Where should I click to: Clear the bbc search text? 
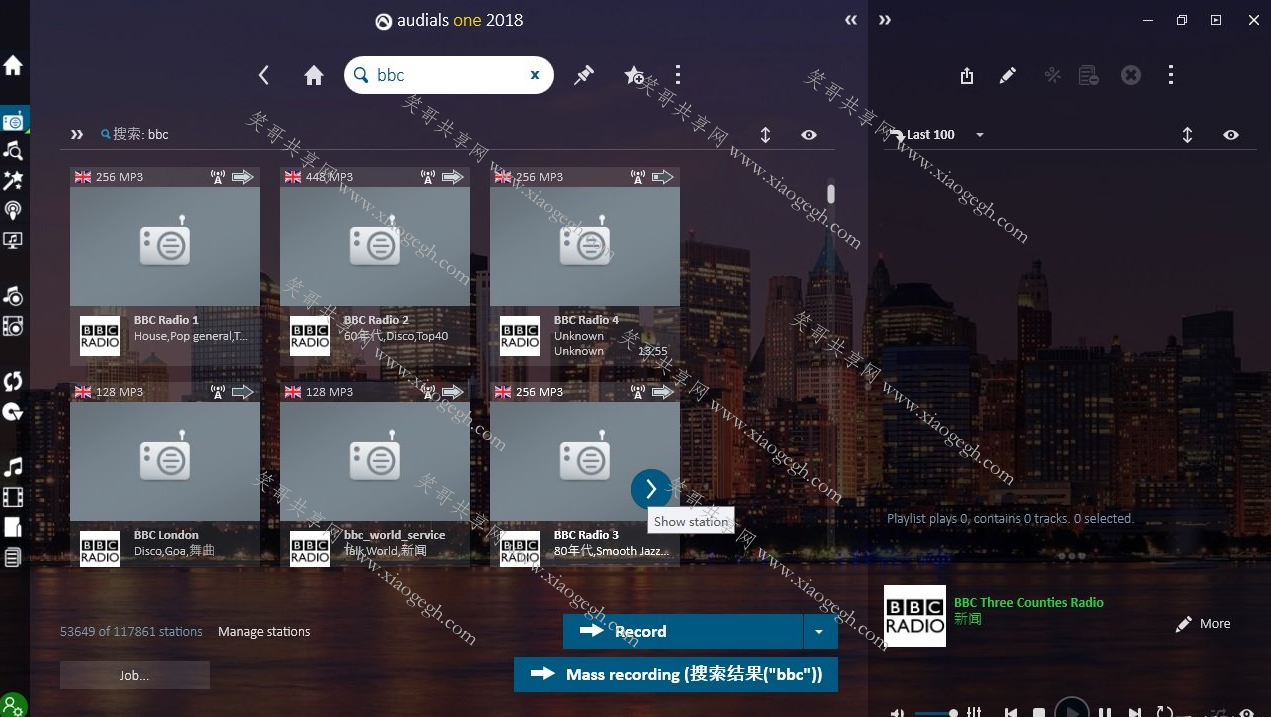(x=535, y=75)
